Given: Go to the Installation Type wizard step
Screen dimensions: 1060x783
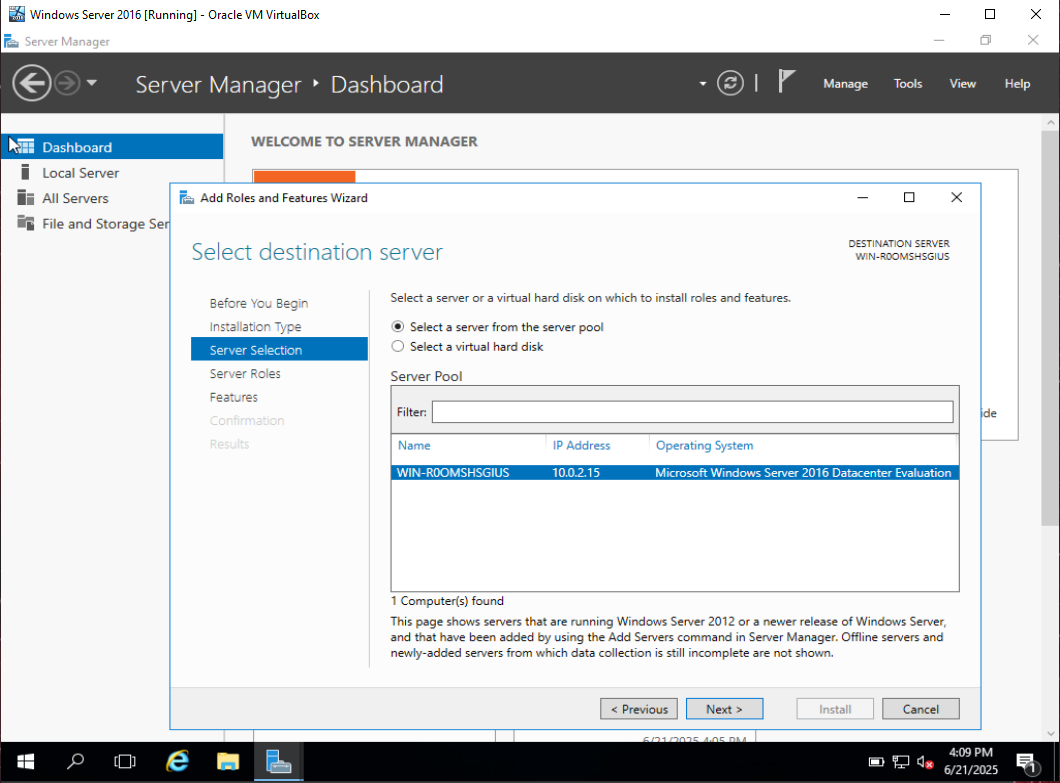Looking at the screenshot, I should (x=256, y=327).
